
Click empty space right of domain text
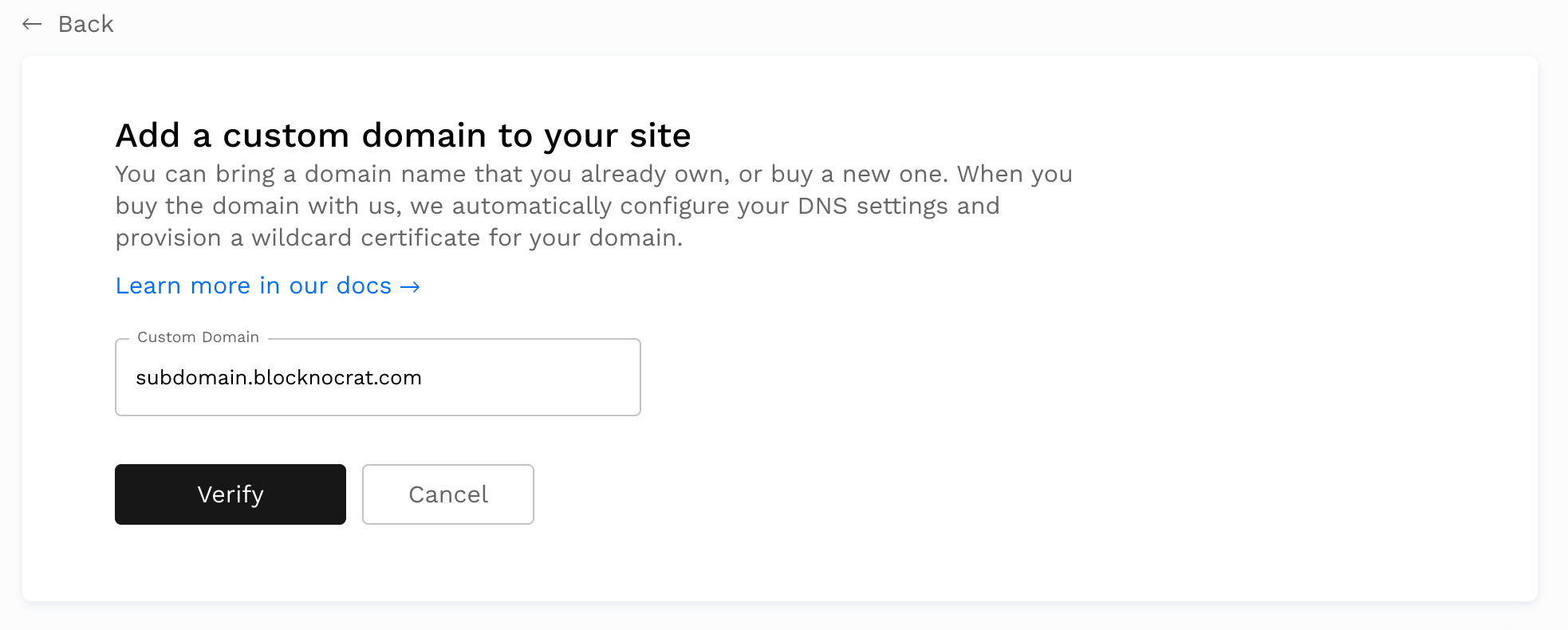[x=542, y=377]
